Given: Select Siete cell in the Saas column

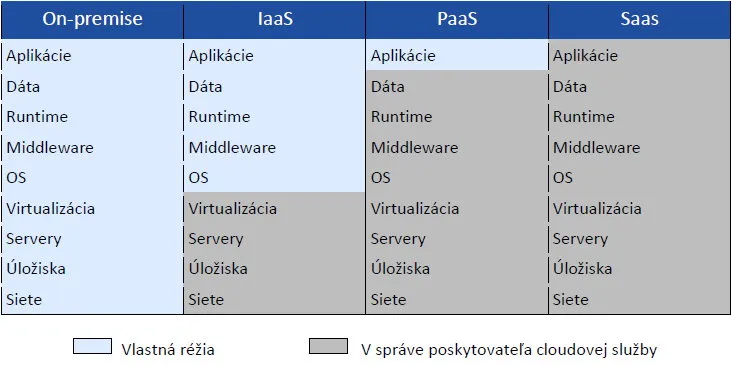Looking at the screenshot, I should click(640, 299).
